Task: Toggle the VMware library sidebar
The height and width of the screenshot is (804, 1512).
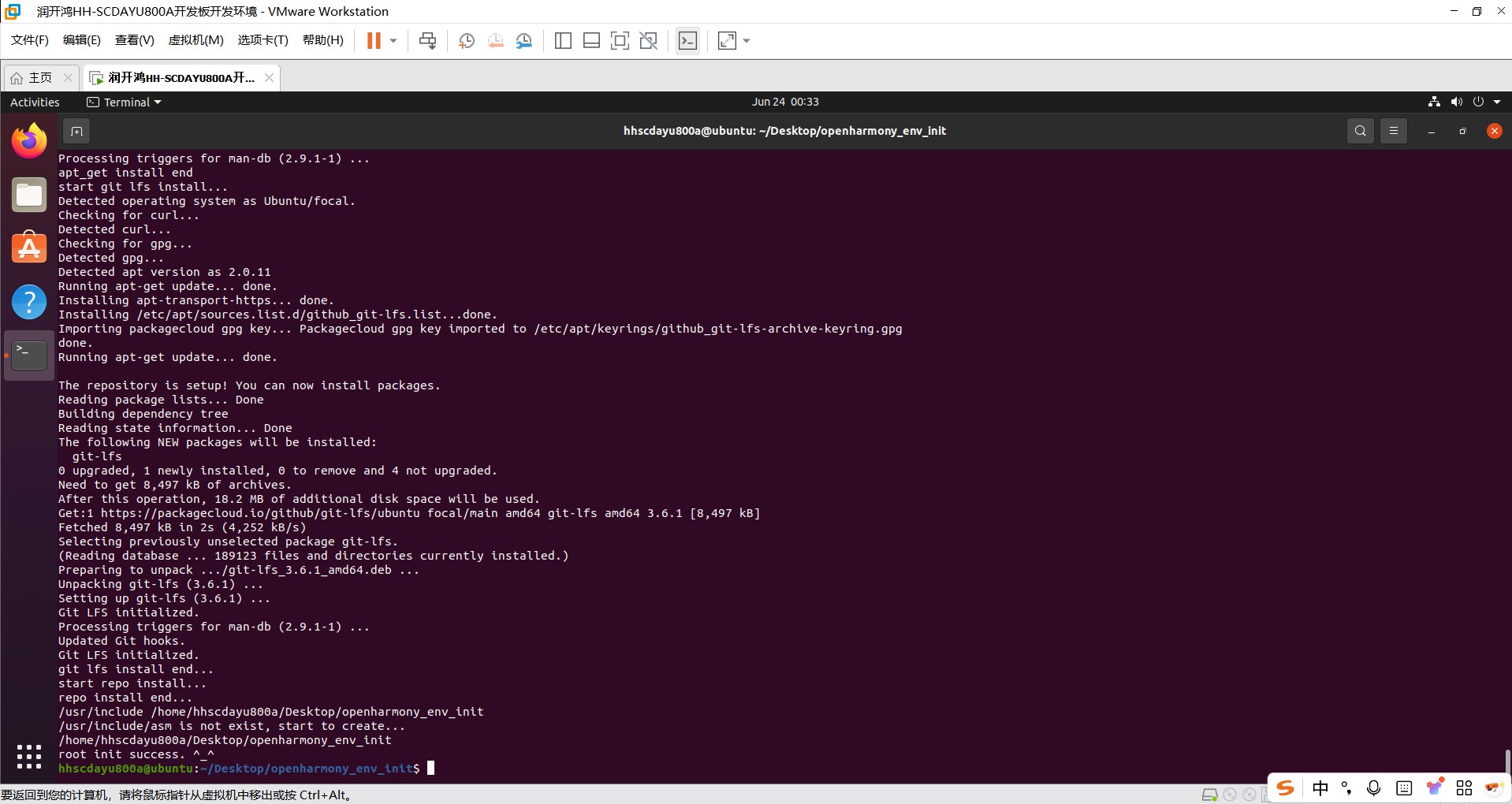Action: (563, 41)
